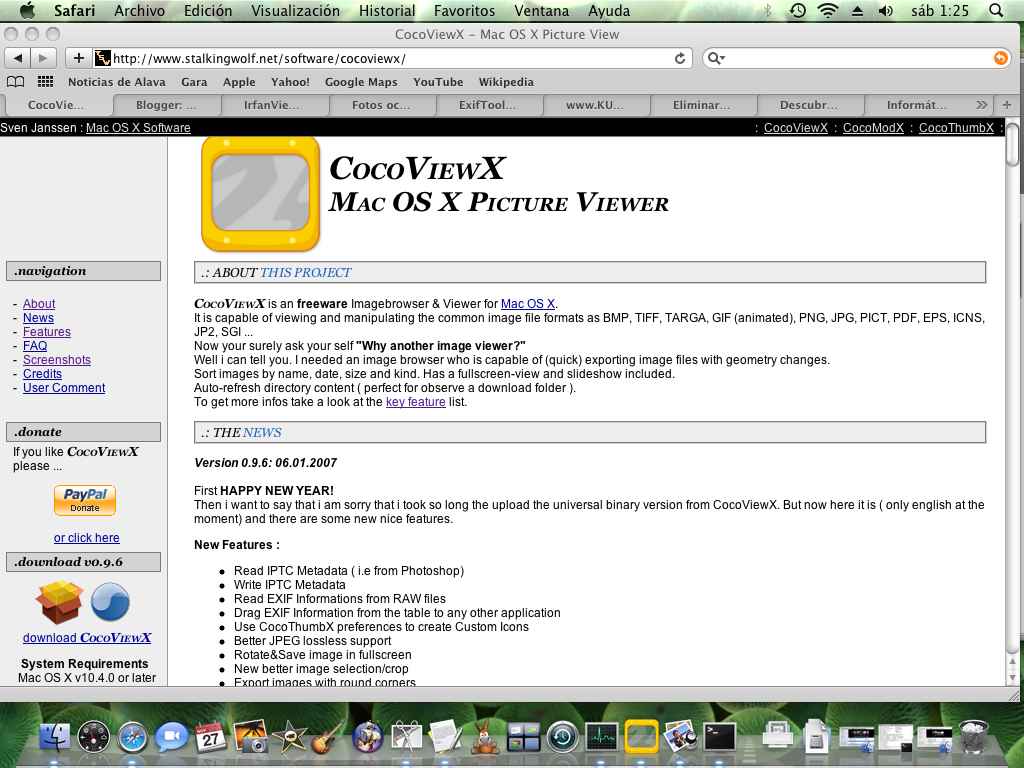The height and width of the screenshot is (768, 1024).
Task: Open Noticias de Alava bookmark
Action: click(x=116, y=82)
